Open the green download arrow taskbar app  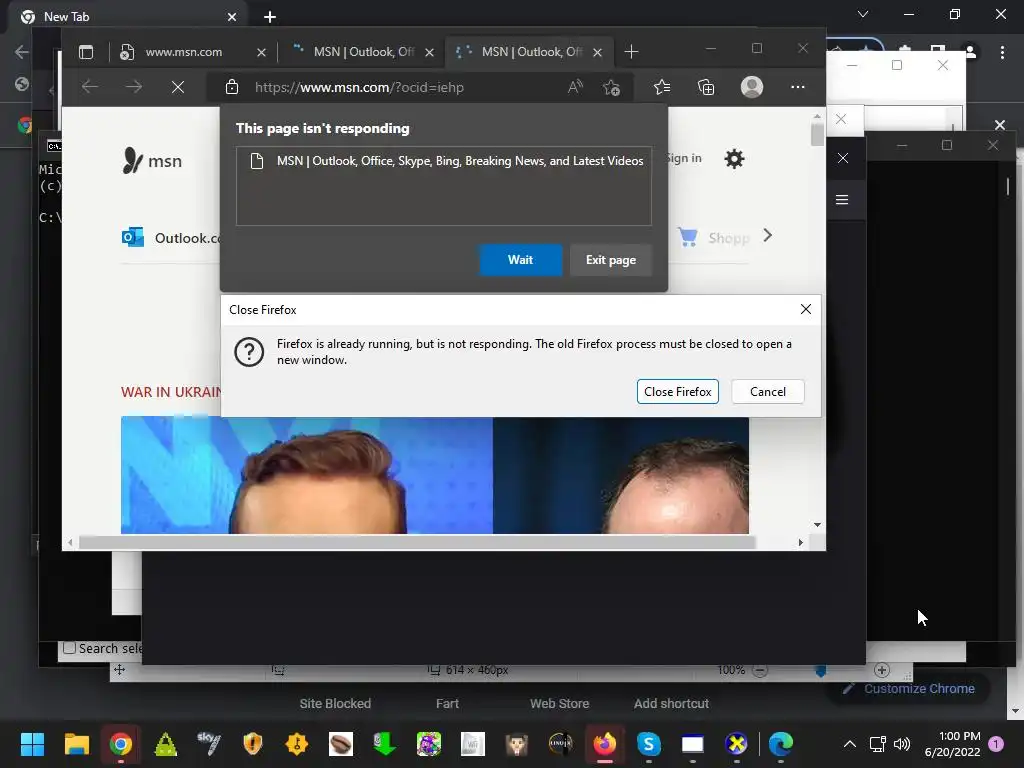point(384,744)
